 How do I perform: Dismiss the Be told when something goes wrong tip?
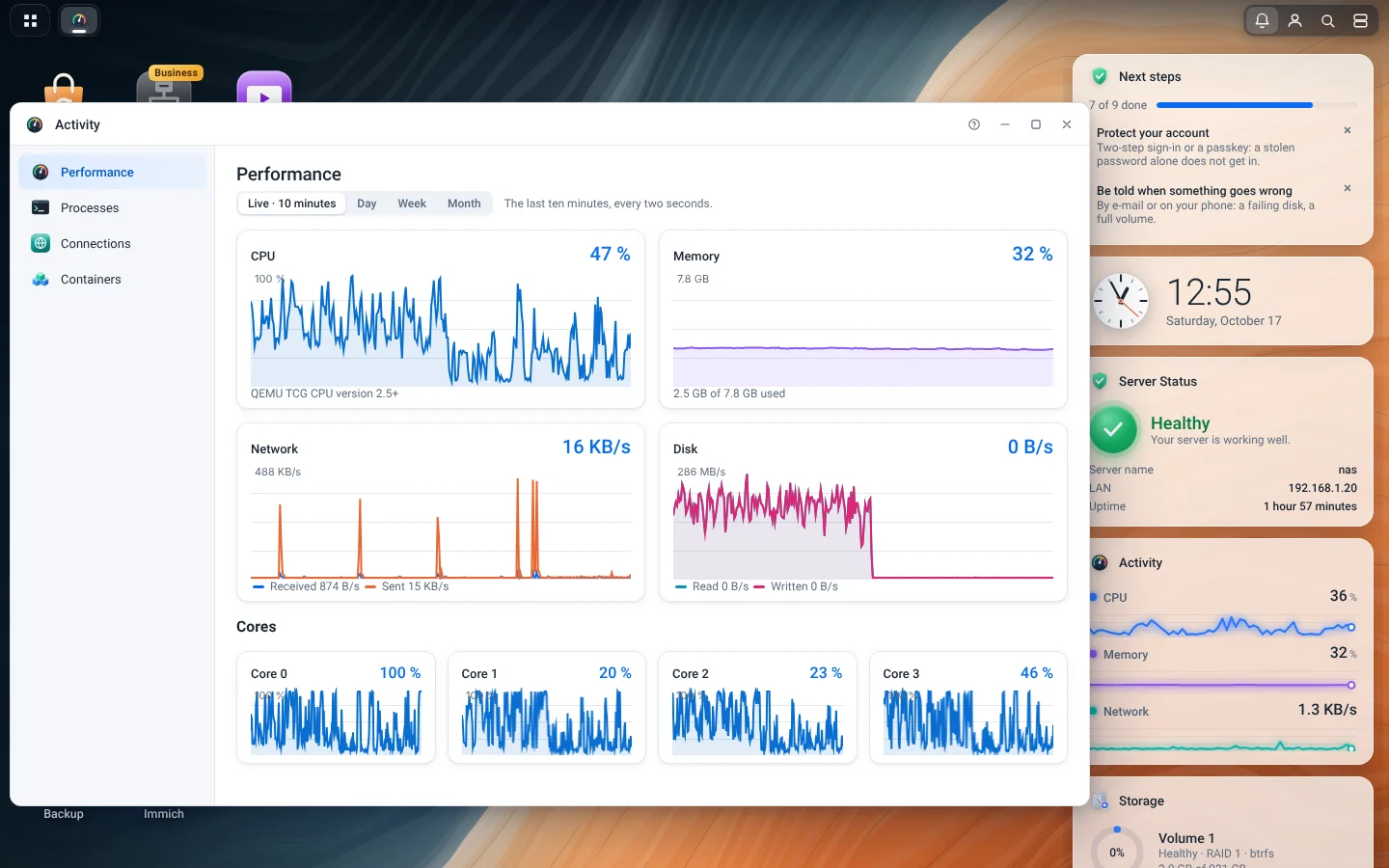(x=1348, y=188)
